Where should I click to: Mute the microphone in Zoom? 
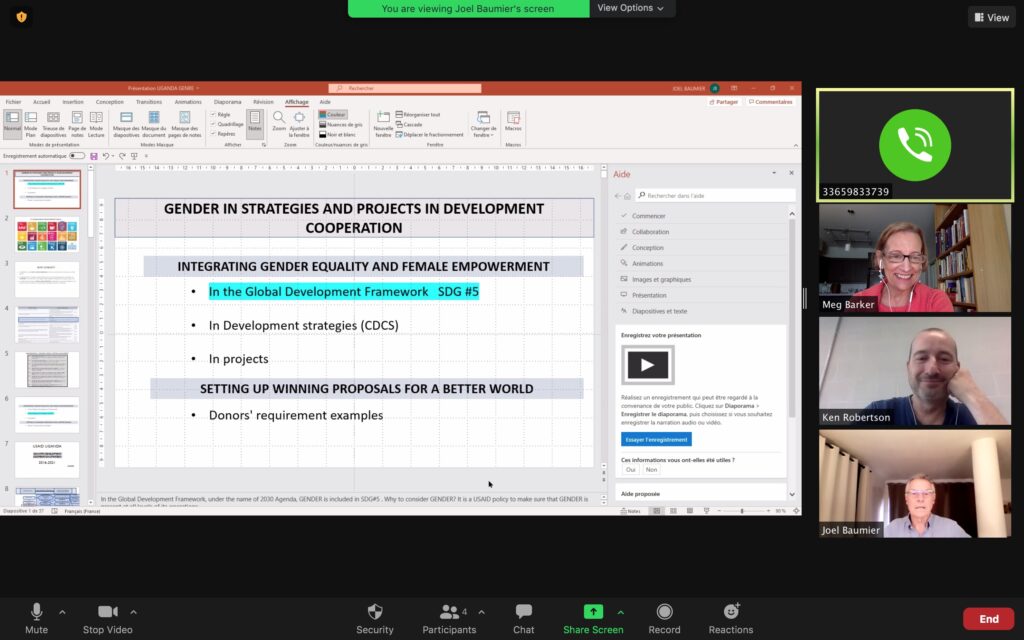(37, 618)
